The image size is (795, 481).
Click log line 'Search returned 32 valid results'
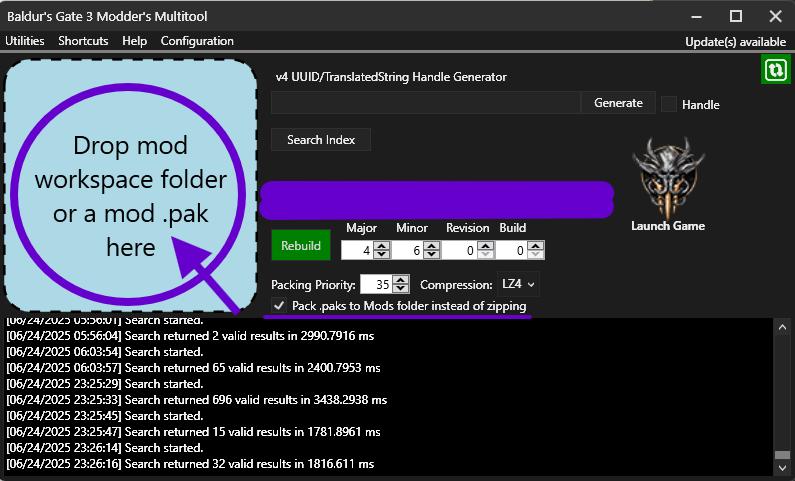190,464
